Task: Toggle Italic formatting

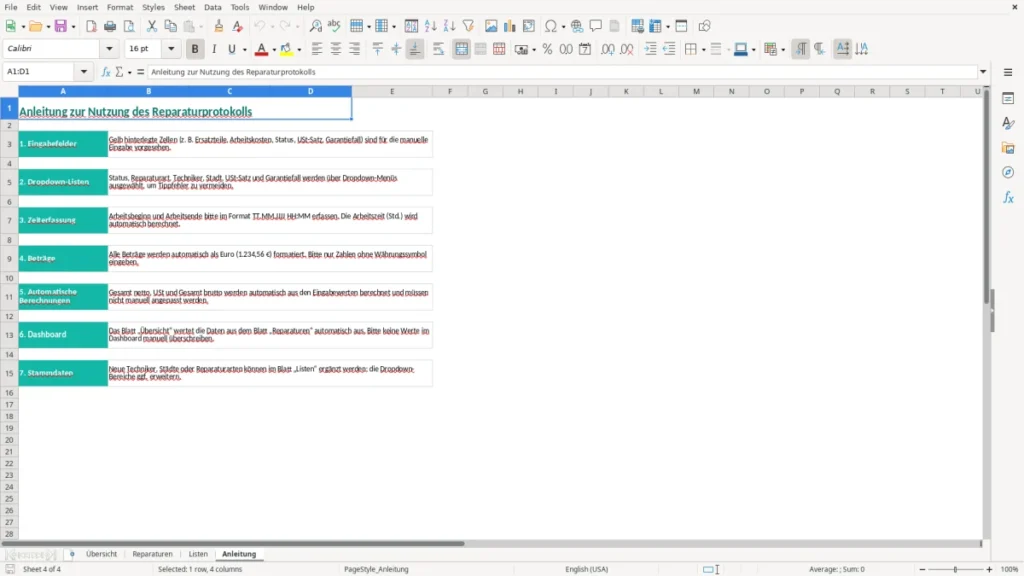Action: (x=214, y=49)
